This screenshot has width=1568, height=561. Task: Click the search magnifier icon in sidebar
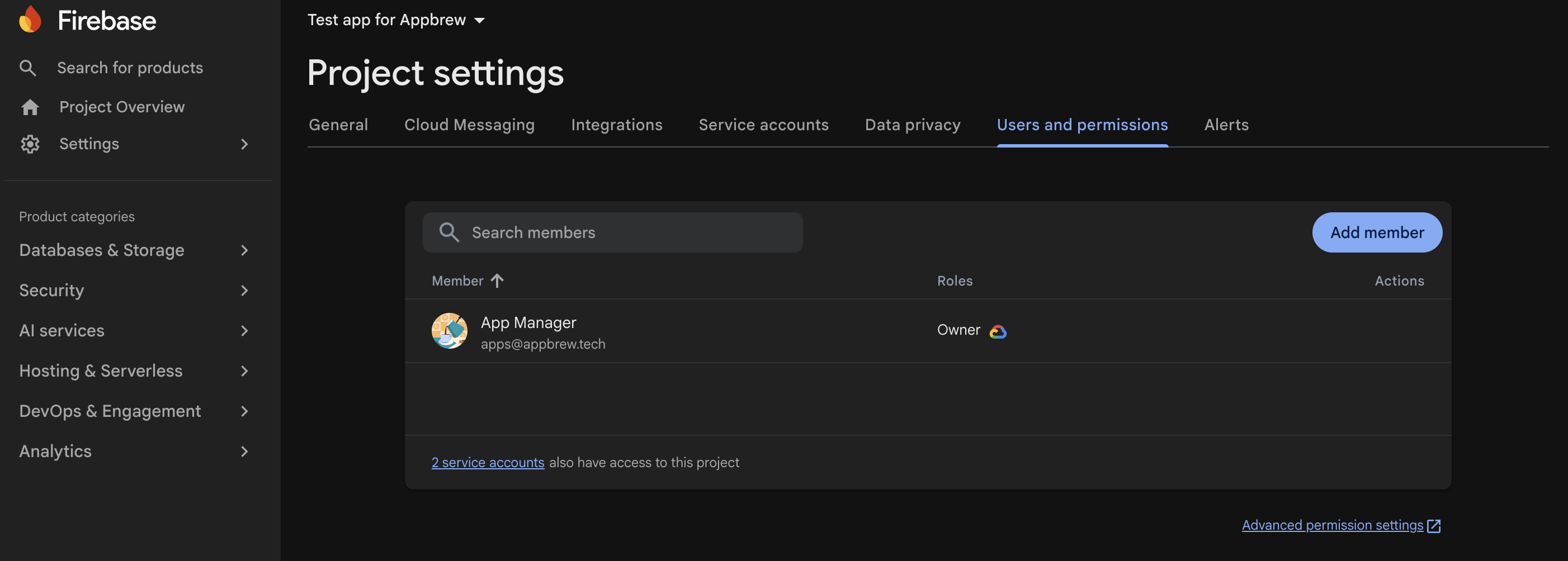(28, 68)
